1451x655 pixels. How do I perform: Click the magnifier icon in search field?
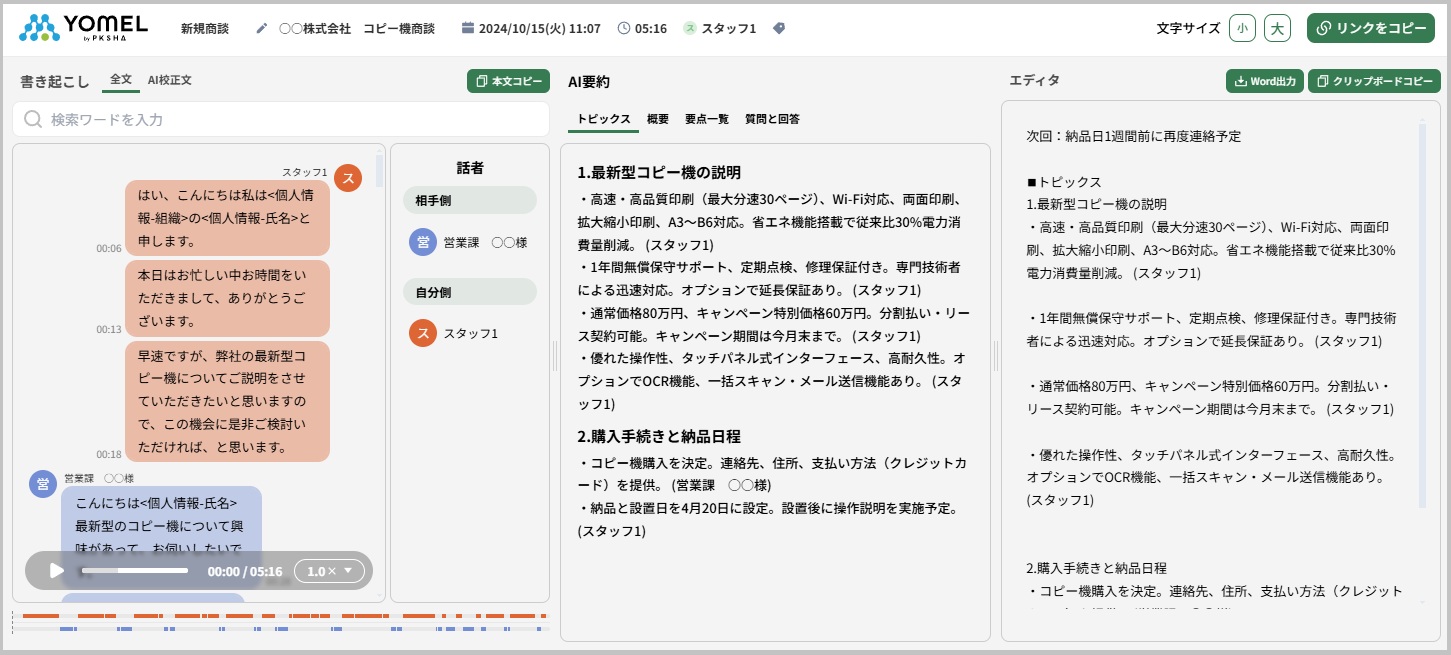[33, 119]
